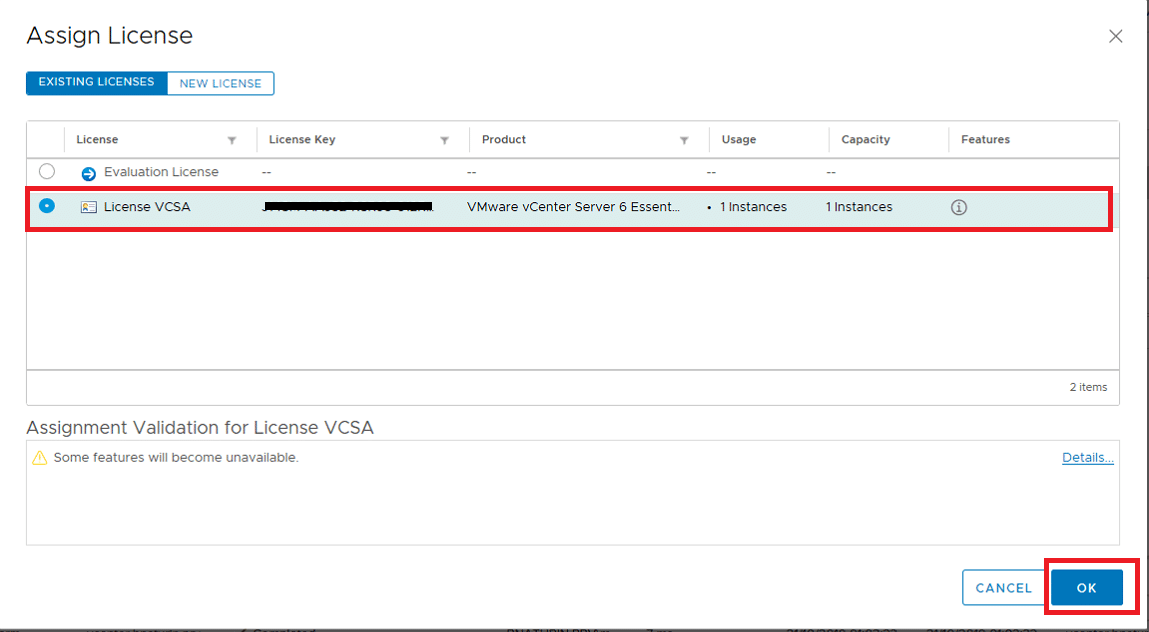The width and height of the screenshot is (1149, 632).
Task: Click the capacity value of License VCSA
Action: (859, 207)
